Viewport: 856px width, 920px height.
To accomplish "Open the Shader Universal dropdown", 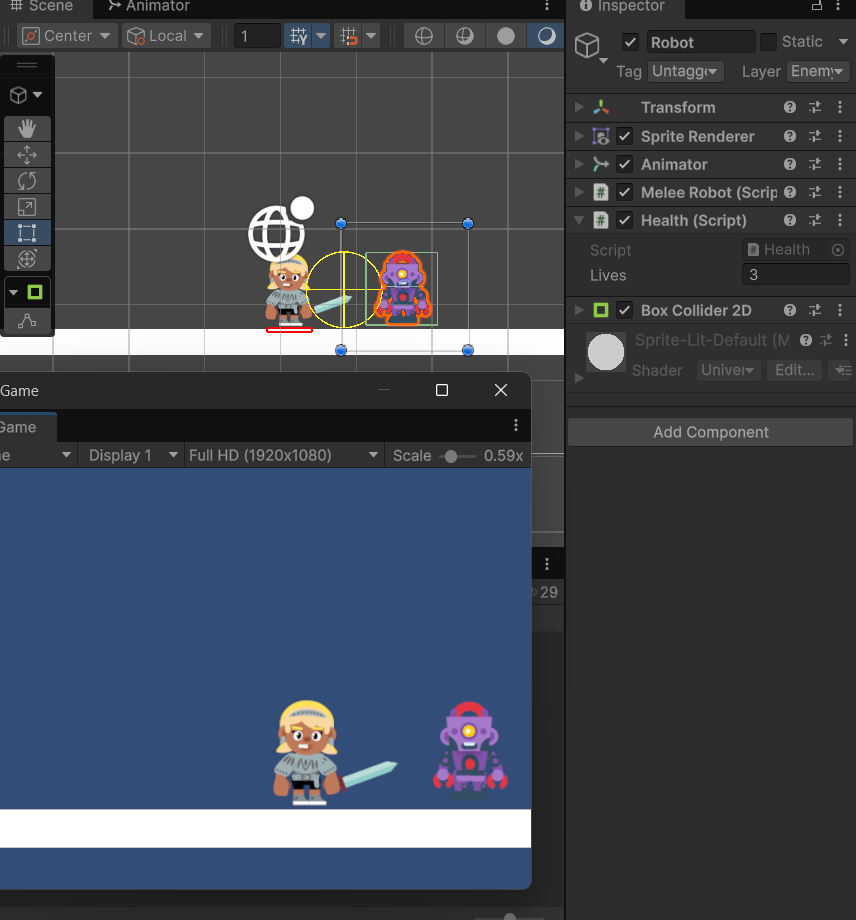I will tap(728, 370).
